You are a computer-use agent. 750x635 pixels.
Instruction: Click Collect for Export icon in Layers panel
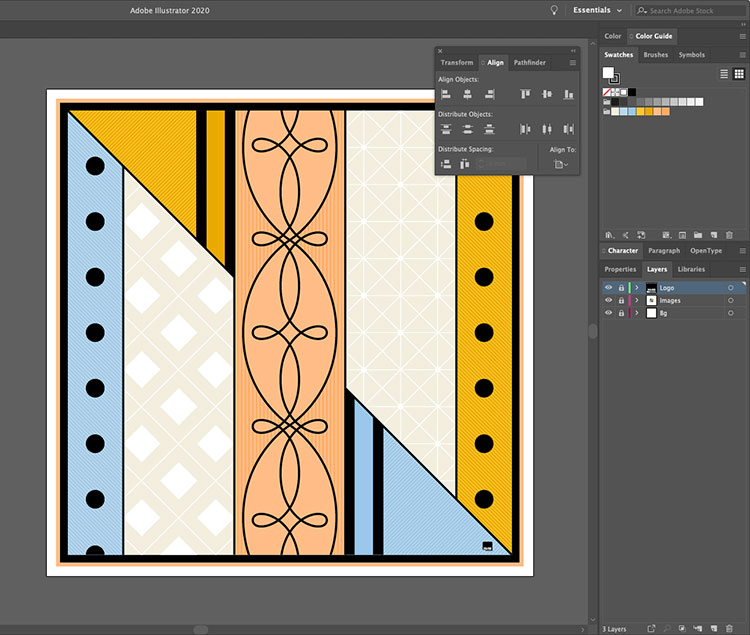click(651, 628)
